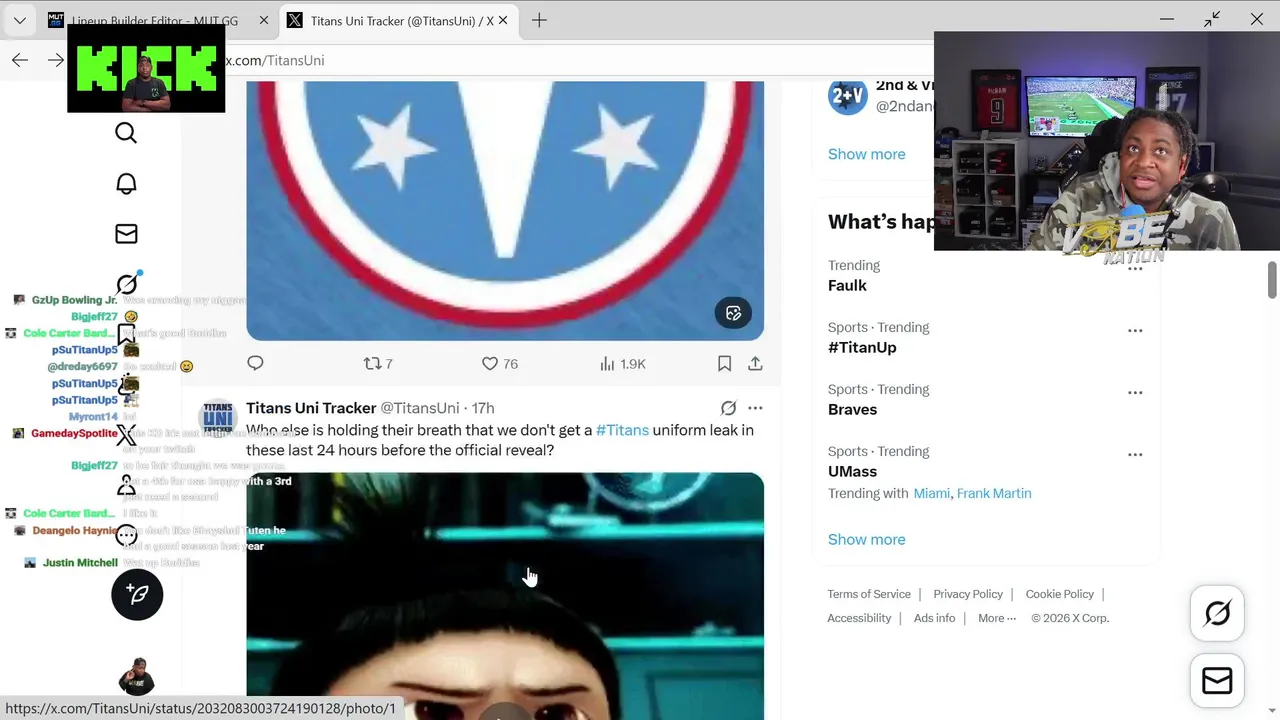
Task: Open Terms of Service footer link
Action: pyautogui.click(x=869, y=594)
